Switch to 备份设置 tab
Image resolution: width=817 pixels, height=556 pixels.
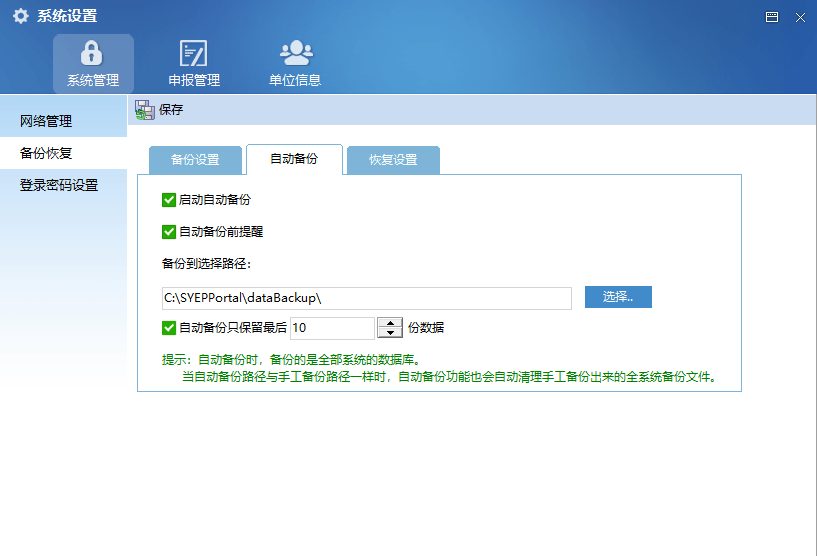pyautogui.click(x=195, y=160)
